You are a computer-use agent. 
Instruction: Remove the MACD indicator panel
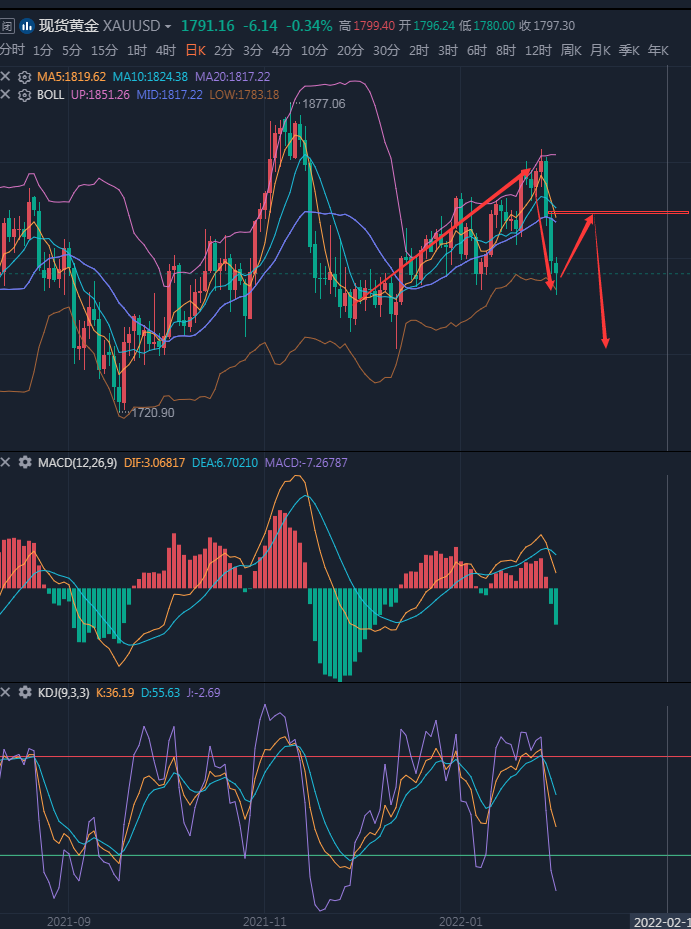point(6,463)
